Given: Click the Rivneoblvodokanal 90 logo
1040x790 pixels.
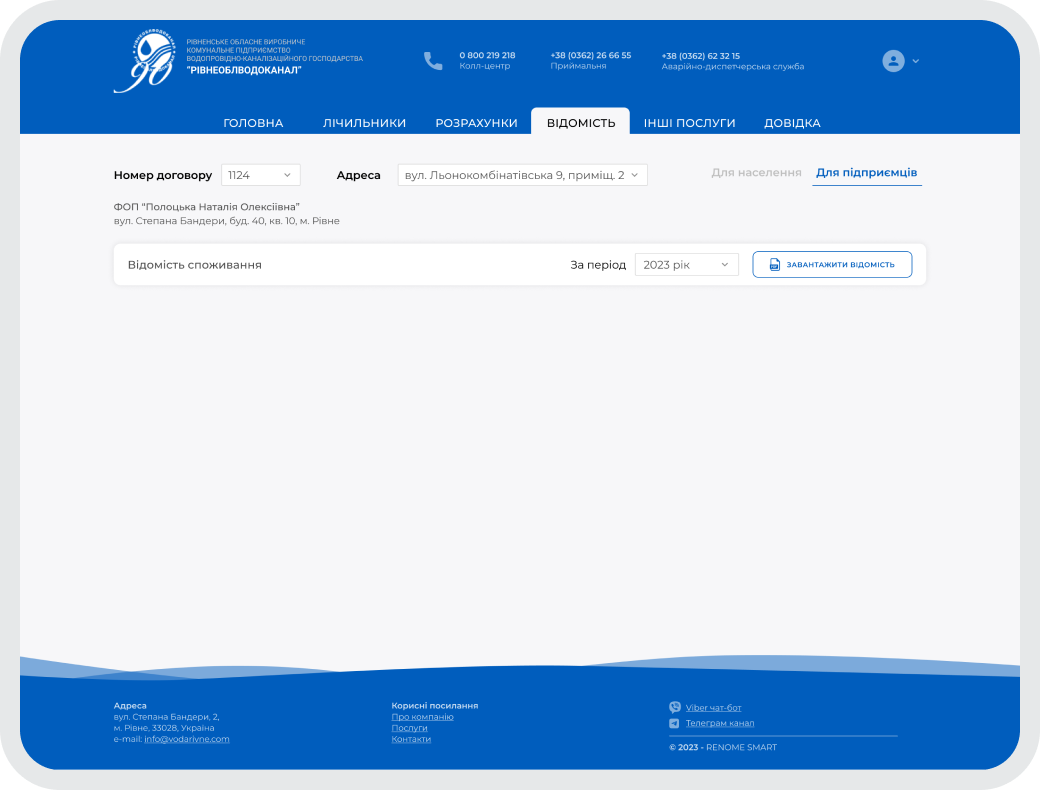Looking at the screenshot, I should point(145,60).
